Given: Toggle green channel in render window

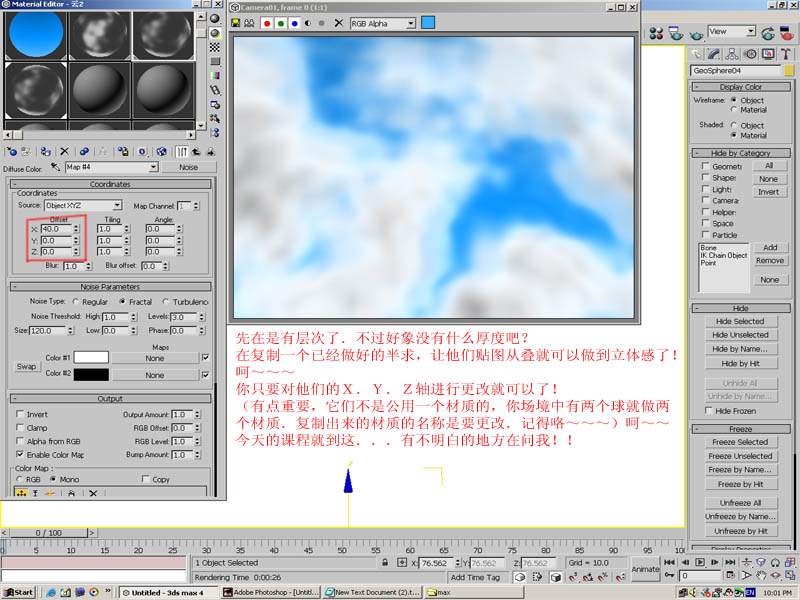Looking at the screenshot, I should (x=281, y=23).
